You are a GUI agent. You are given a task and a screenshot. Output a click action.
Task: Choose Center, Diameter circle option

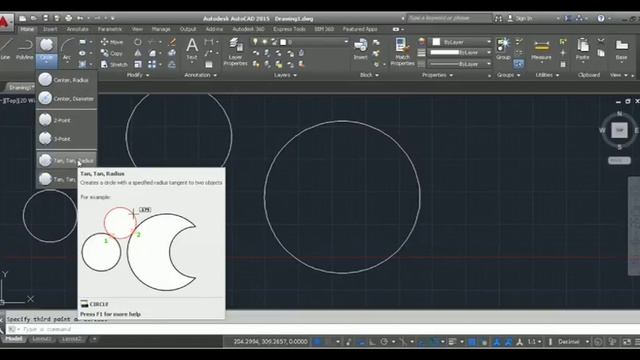click(67, 99)
